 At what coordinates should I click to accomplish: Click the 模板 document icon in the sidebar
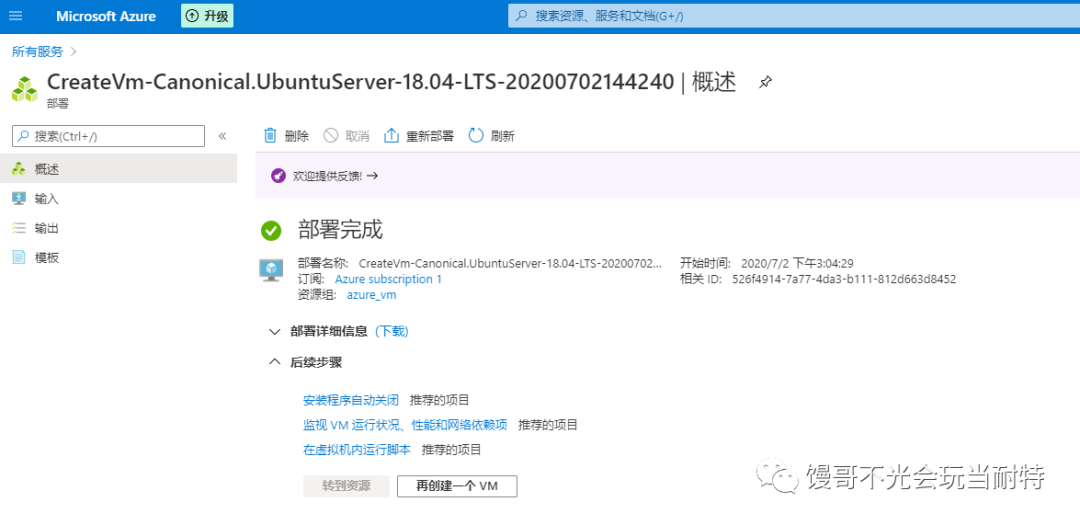(19, 258)
